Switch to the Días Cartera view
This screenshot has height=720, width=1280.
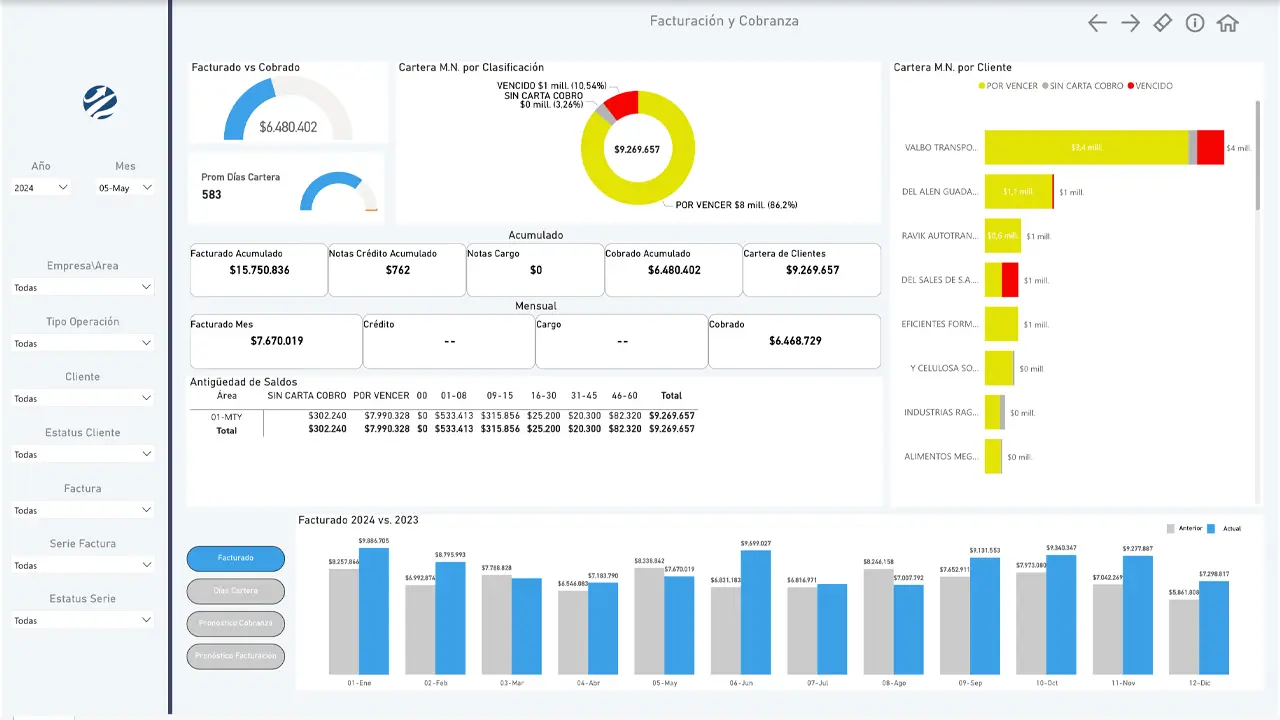click(x=235, y=591)
